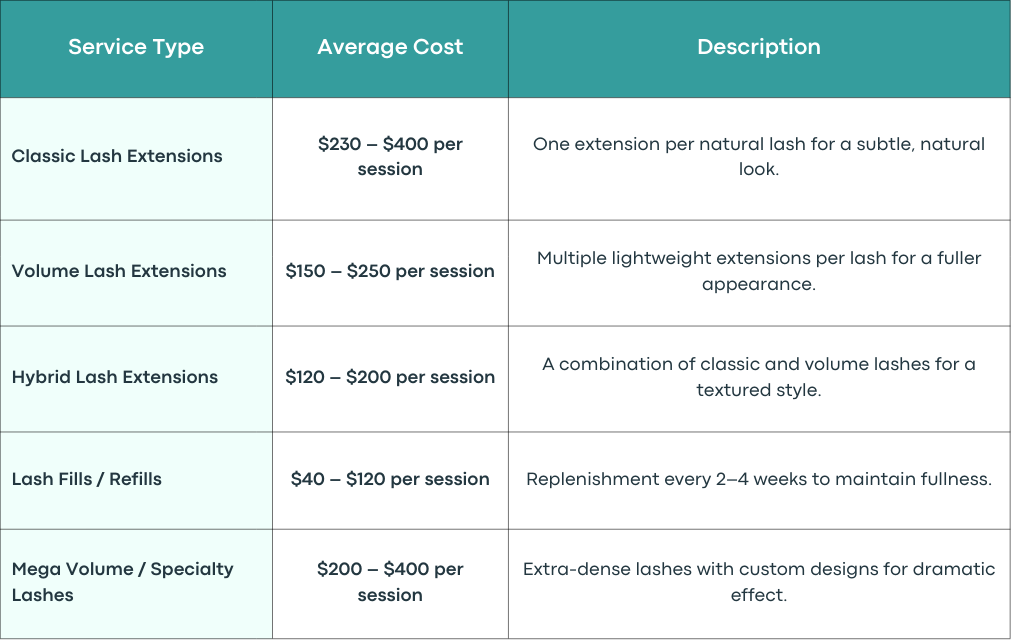Click the $150 – $250 per session price

coord(390,271)
